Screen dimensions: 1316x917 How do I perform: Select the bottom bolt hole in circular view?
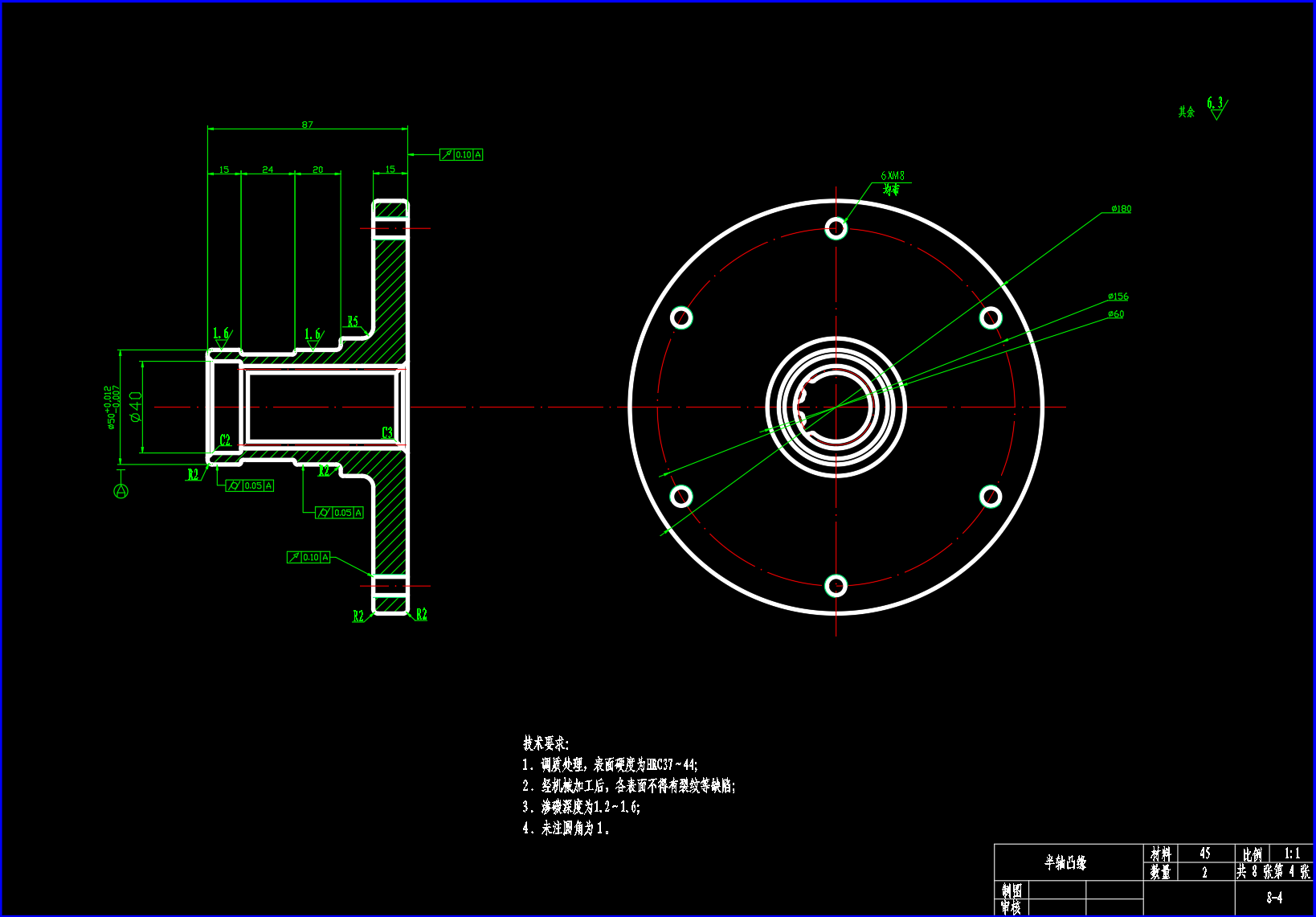click(x=836, y=585)
